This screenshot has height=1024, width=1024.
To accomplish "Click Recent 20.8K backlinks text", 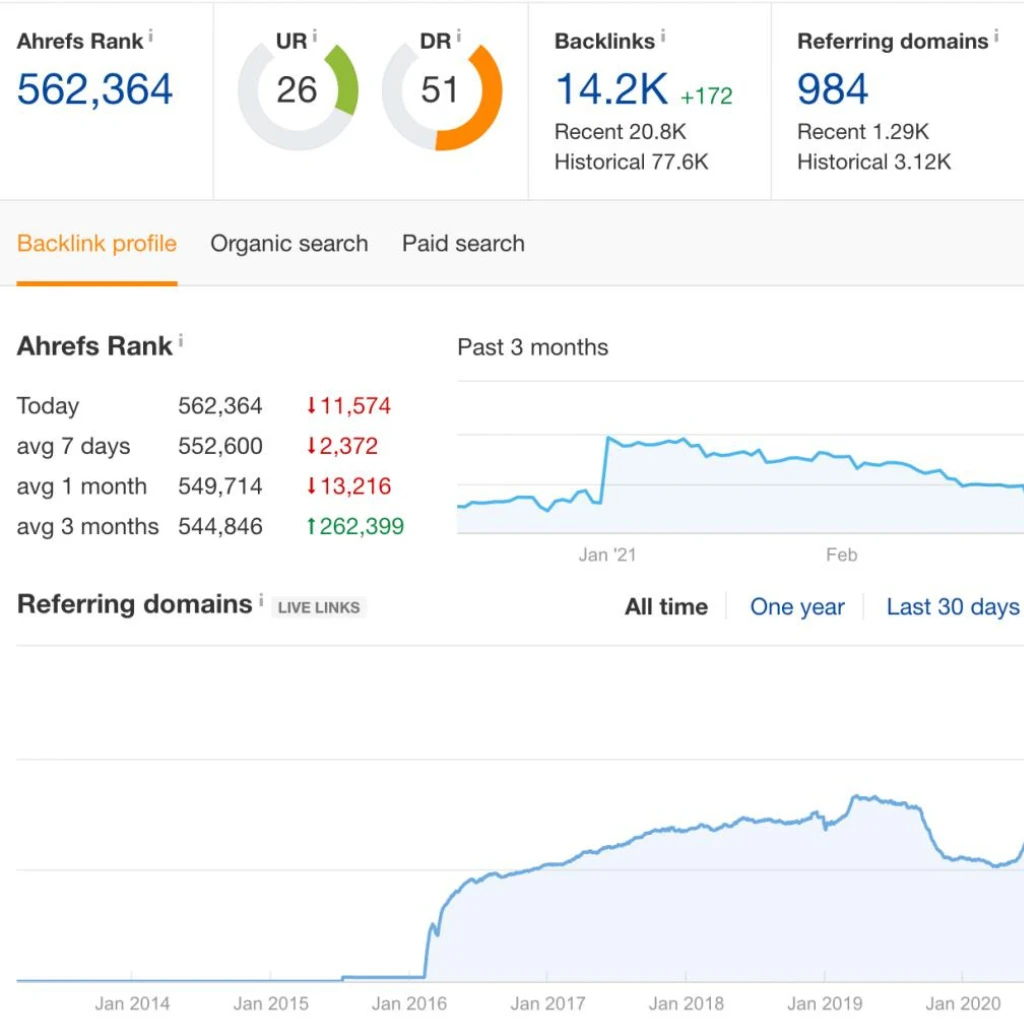I will pos(620,132).
